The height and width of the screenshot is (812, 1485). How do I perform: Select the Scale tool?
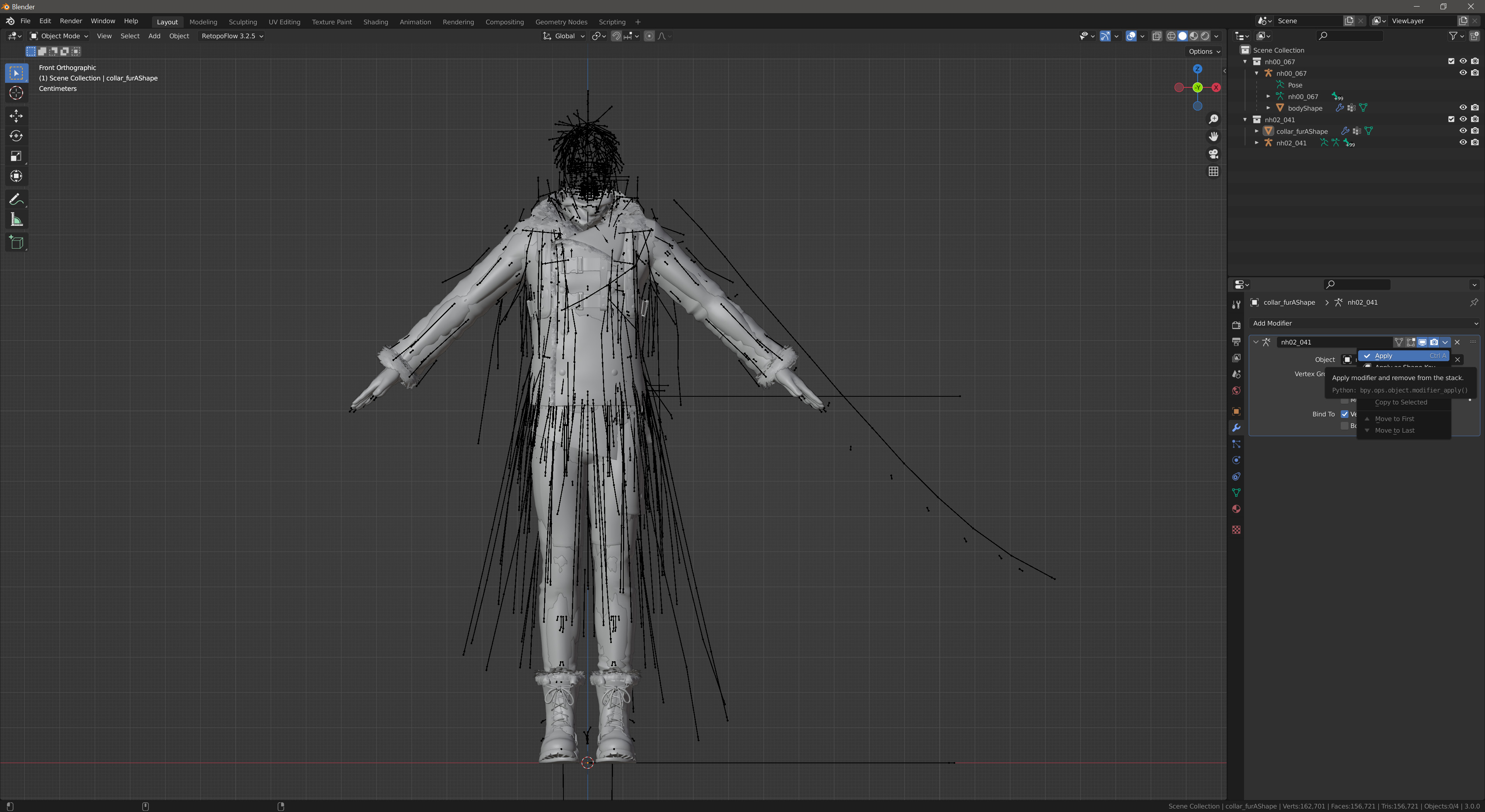click(x=16, y=156)
